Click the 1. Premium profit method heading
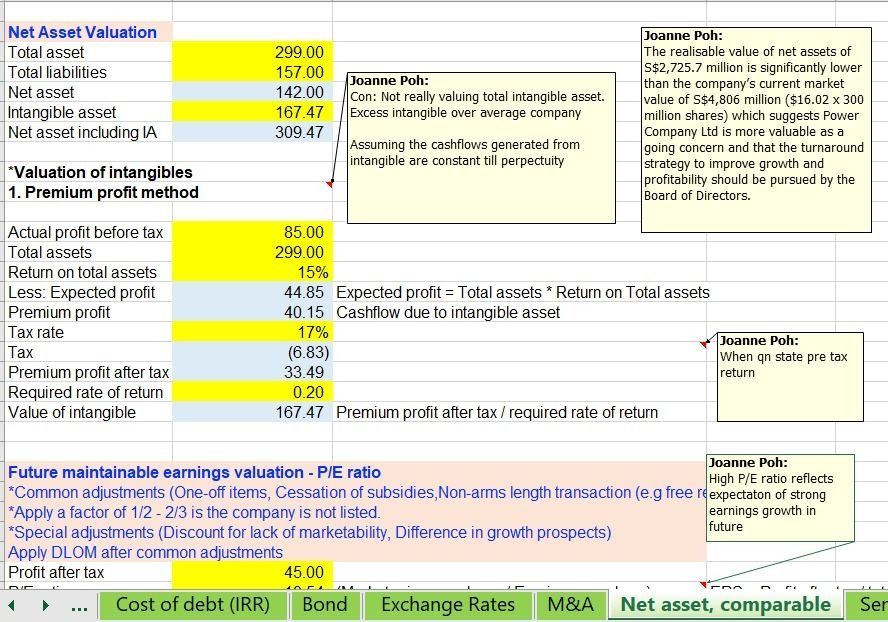Viewport: 888px width, 622px height. coord(103,193)
